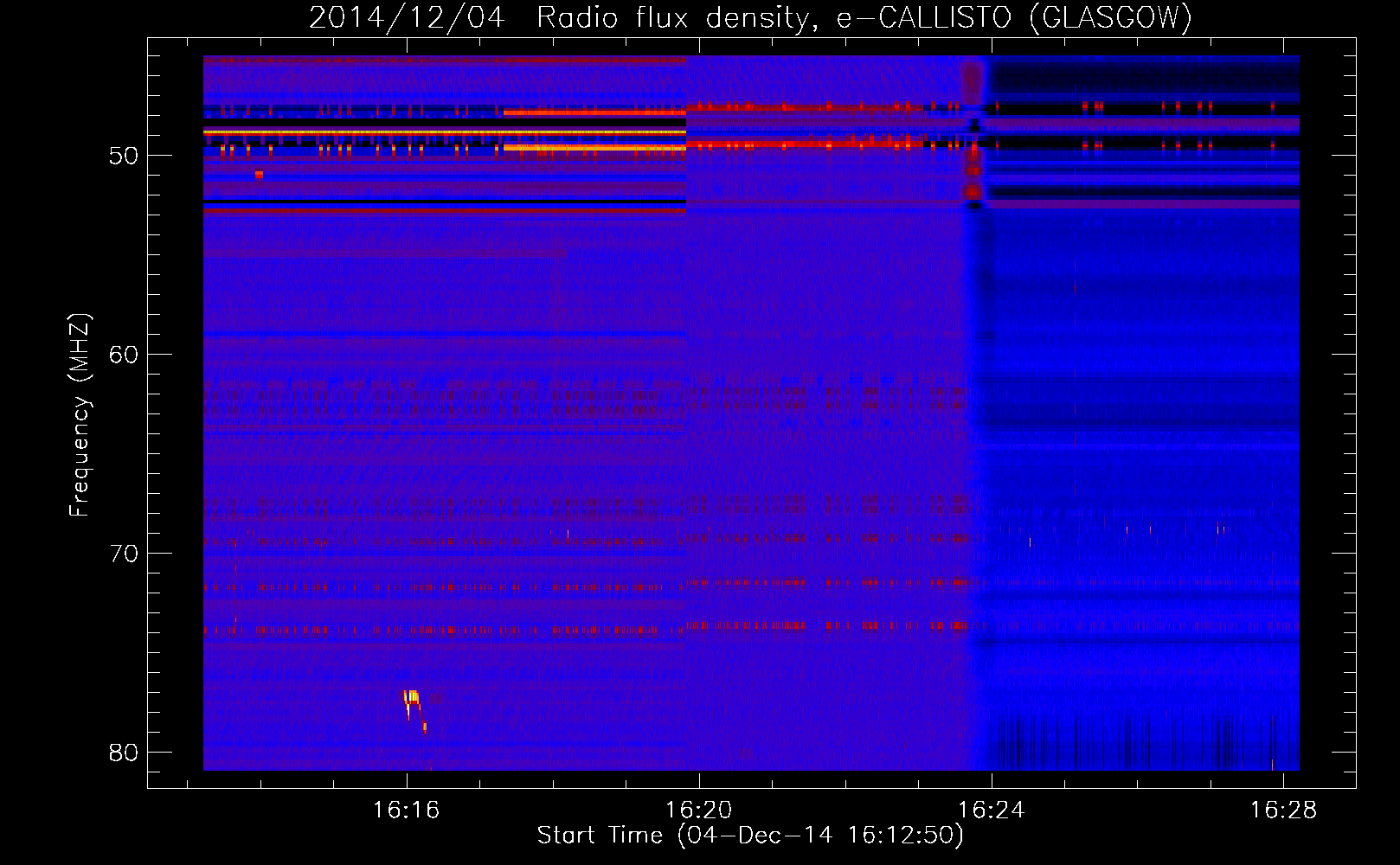Viewport: 1400px width, 865px height.
Task: Select the 'Frequency (MHZ)' y-axis label
Action: [80, 415]
